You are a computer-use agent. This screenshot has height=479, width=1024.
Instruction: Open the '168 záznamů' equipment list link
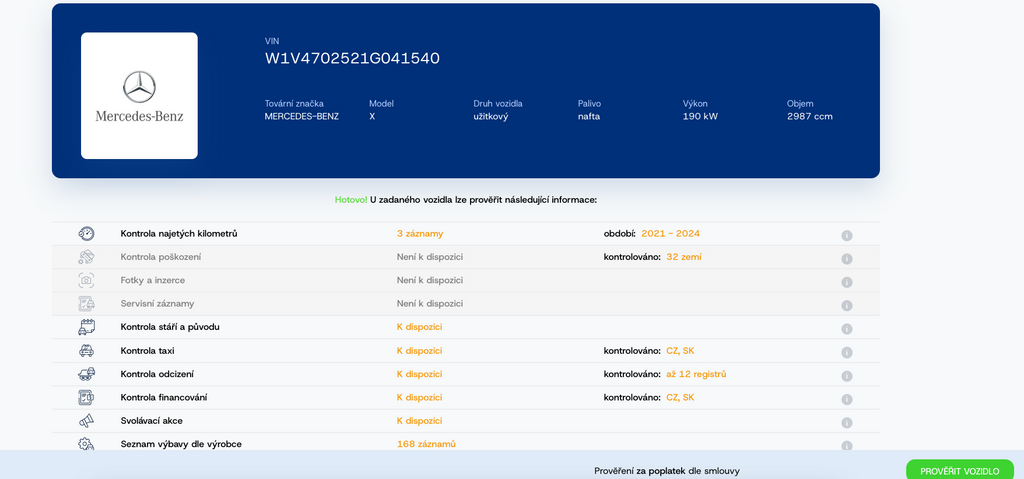426,444
